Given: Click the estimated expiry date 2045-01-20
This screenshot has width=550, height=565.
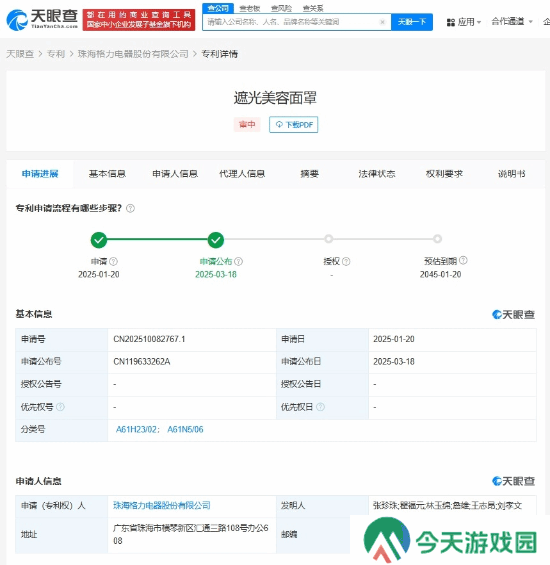Looking at the screenshot, I should click(x=440, y=275).
